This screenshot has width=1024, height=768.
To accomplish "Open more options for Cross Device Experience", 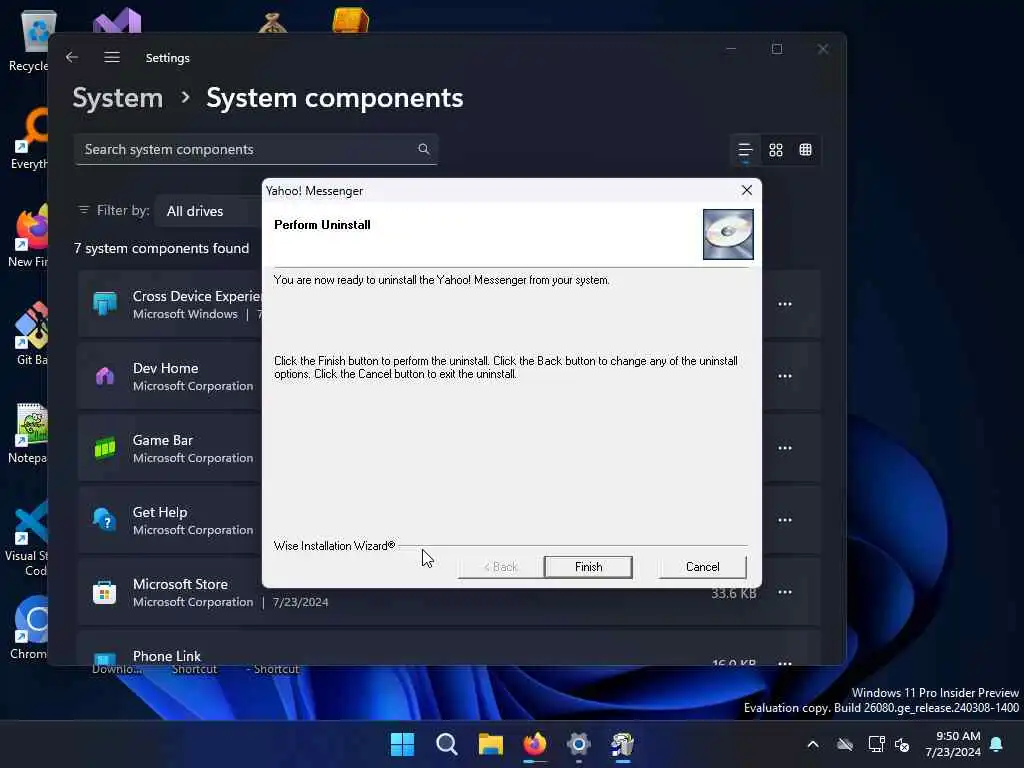I will coord(785,304).
